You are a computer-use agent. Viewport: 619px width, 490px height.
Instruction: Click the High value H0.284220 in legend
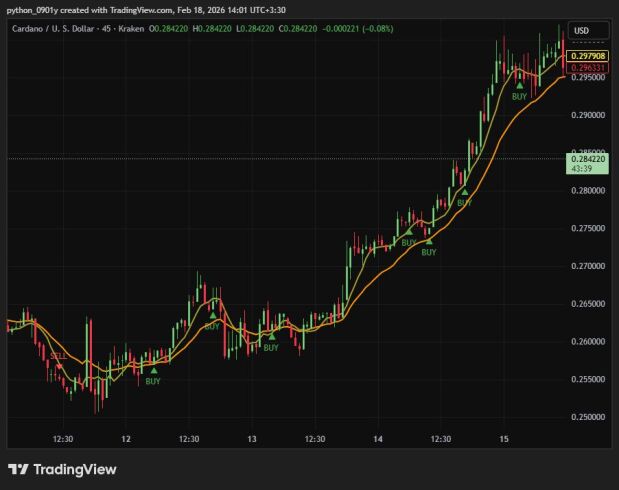[x=212, y=28]
